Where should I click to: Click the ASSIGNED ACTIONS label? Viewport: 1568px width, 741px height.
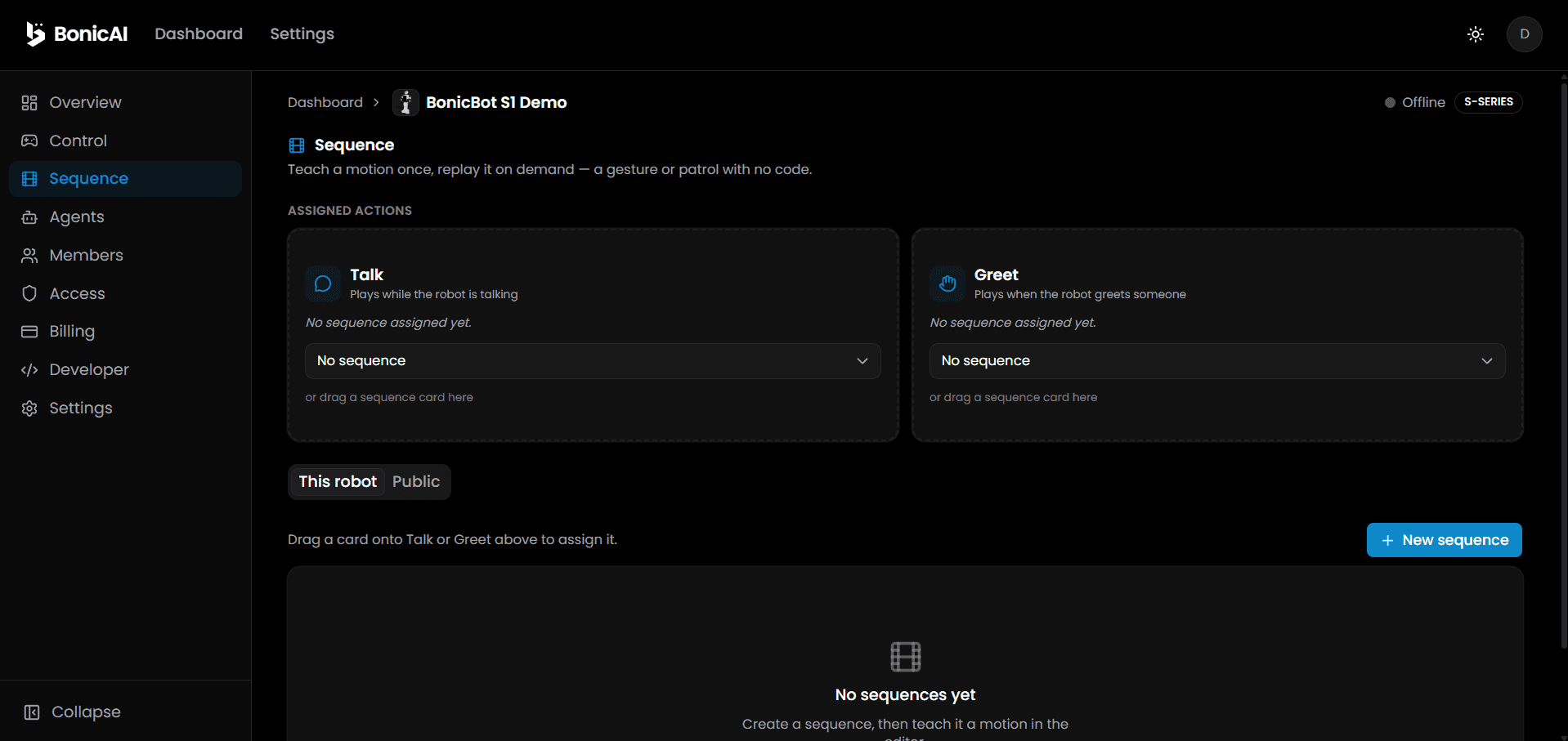(x=350, y=211)
